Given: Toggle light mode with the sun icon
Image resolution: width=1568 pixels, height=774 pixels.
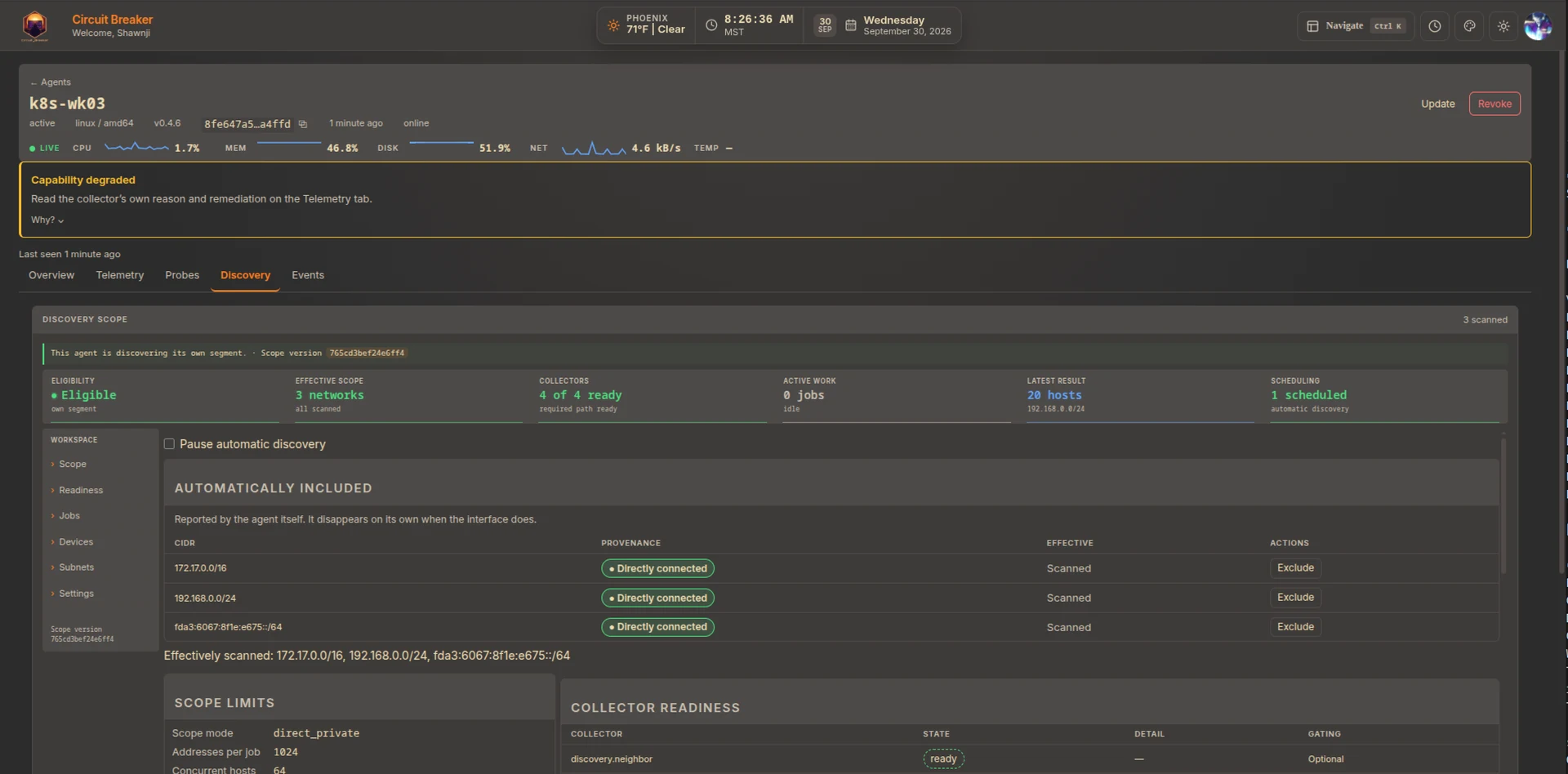Looking at the screenshot, I should click(1503, 26).
